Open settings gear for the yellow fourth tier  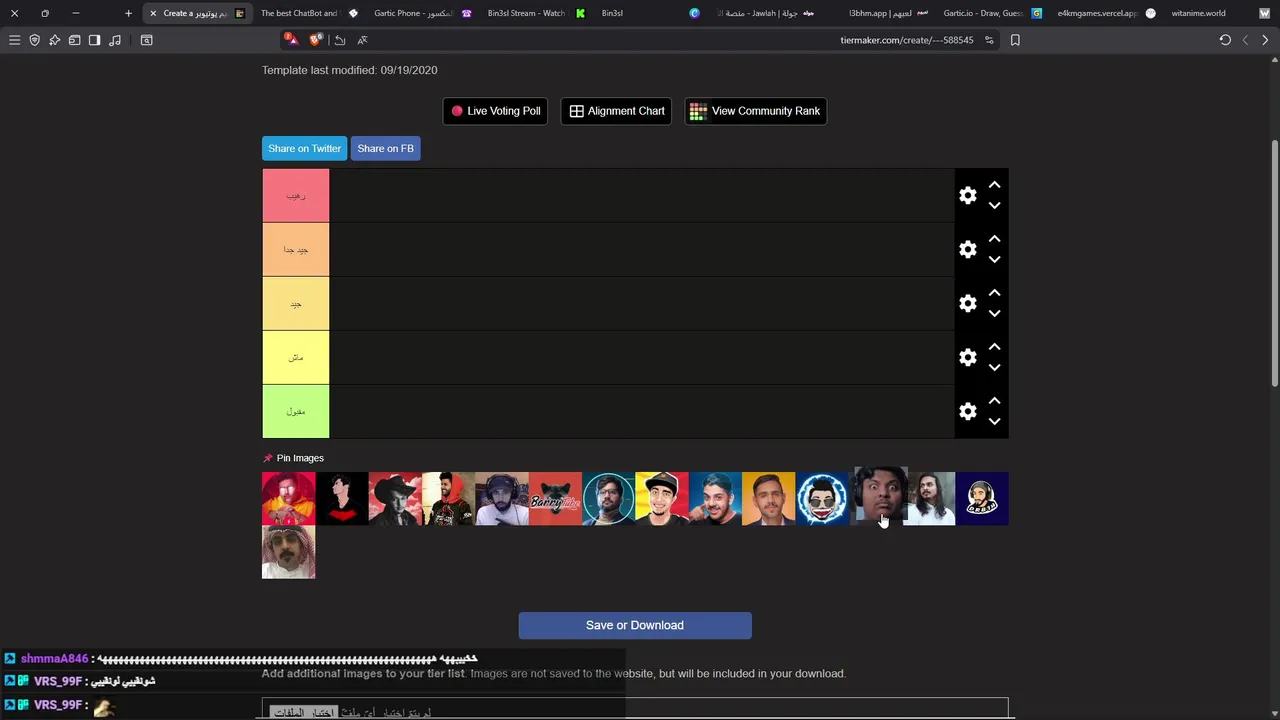point(967,358)
